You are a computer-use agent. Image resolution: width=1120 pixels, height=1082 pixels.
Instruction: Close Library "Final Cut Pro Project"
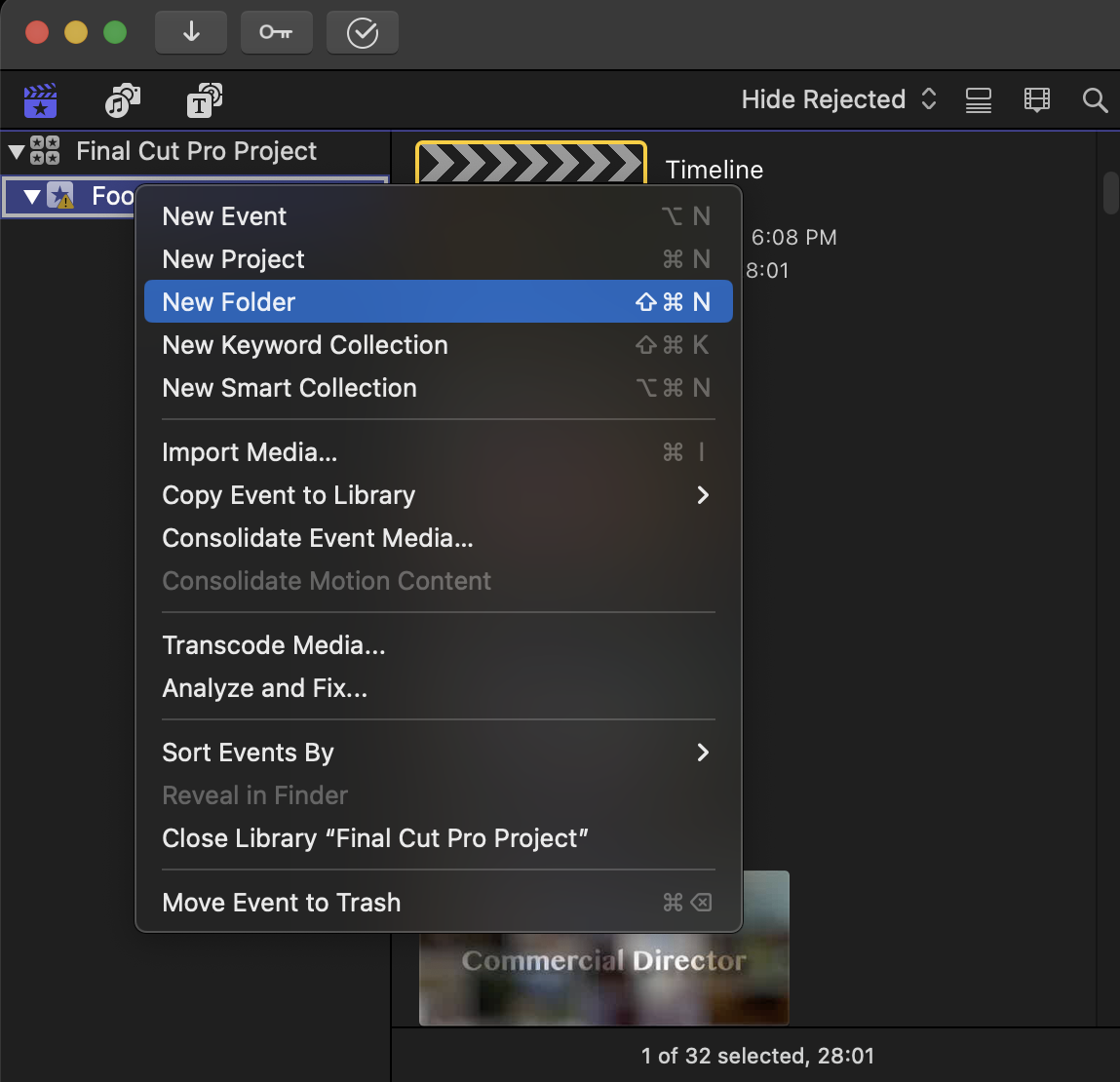click(x=439, y=837)
